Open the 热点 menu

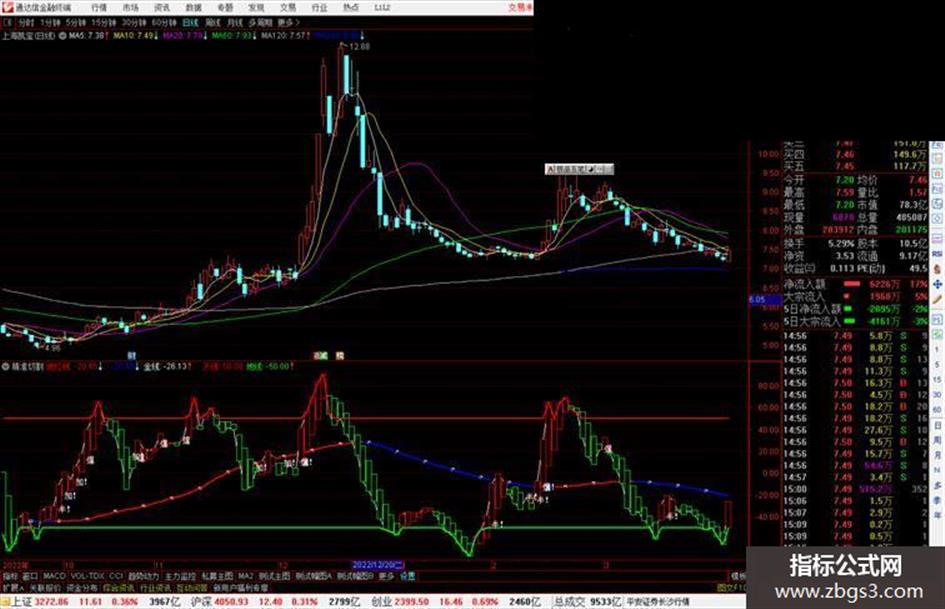point(350,7)
